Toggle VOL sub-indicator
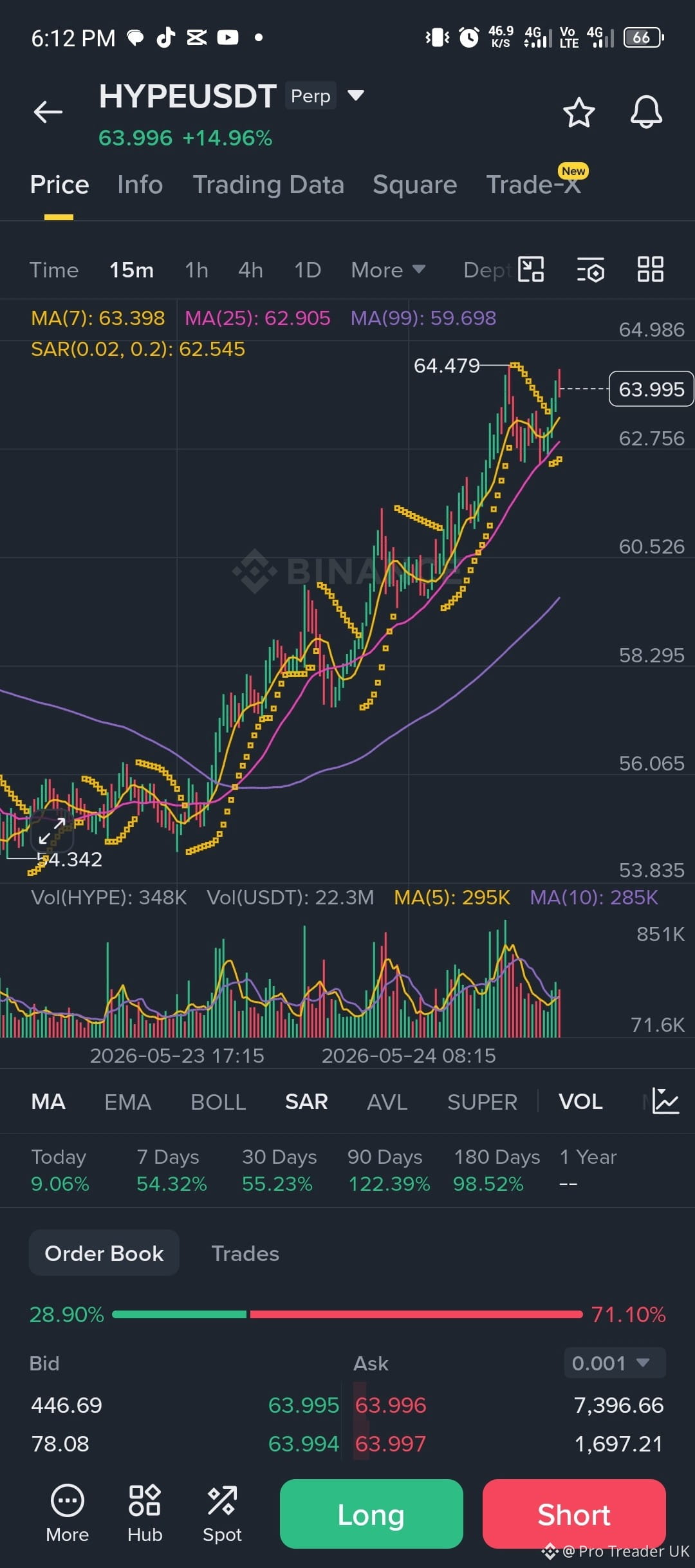This screenshot has width=695, height=1568. 580,1101
